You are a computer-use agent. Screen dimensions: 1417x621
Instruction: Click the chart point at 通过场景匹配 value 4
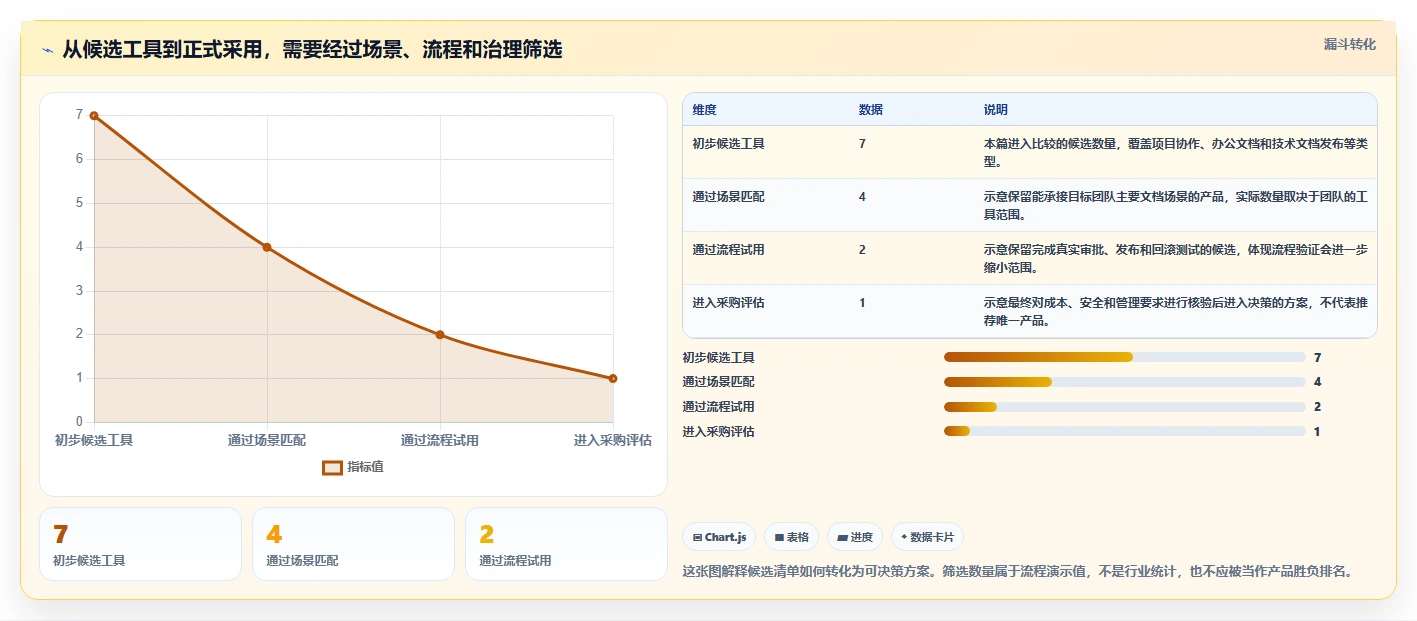point(267,247)
